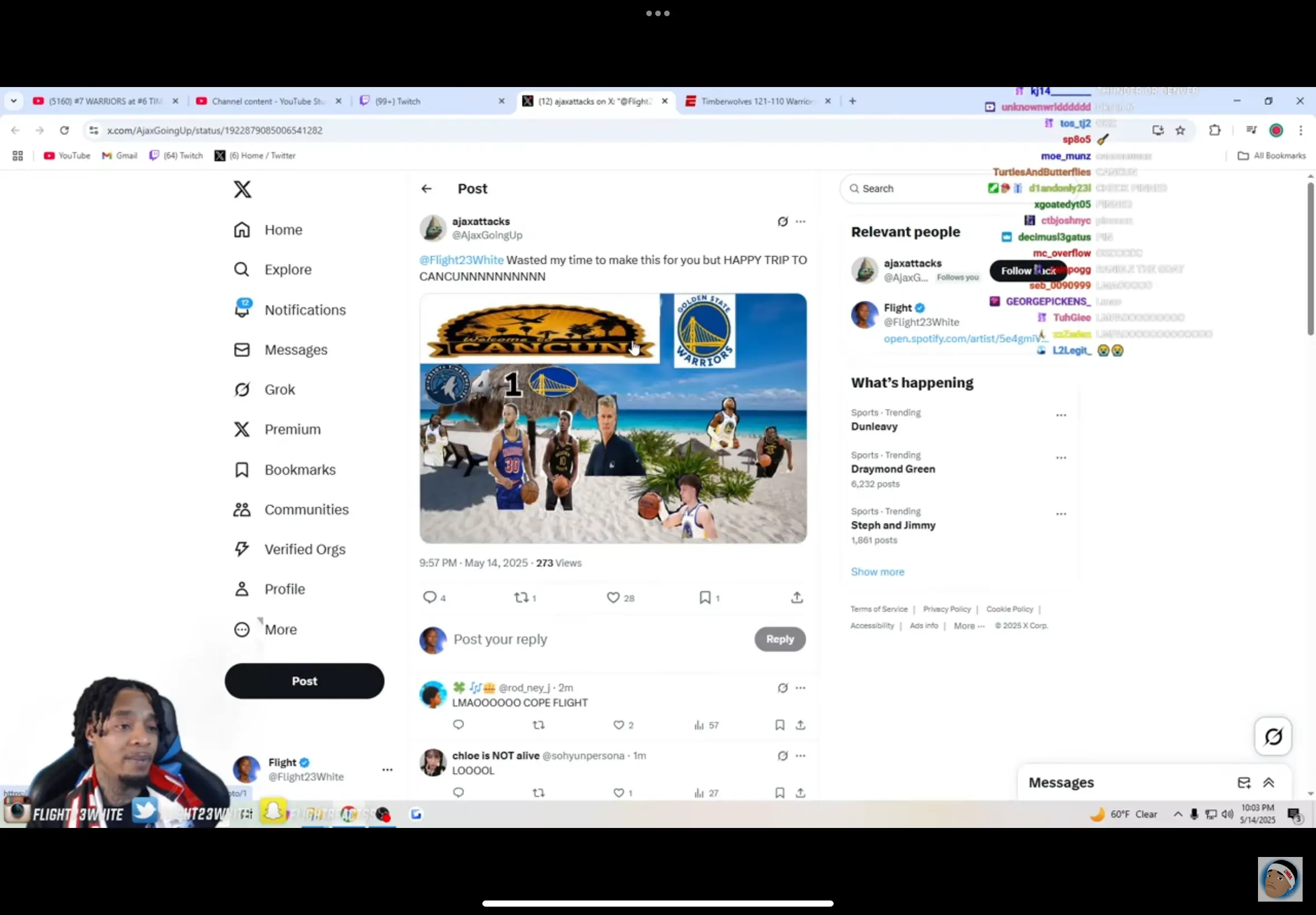
Task: Click the browser reload button
Action: click(x=64, y=130)
